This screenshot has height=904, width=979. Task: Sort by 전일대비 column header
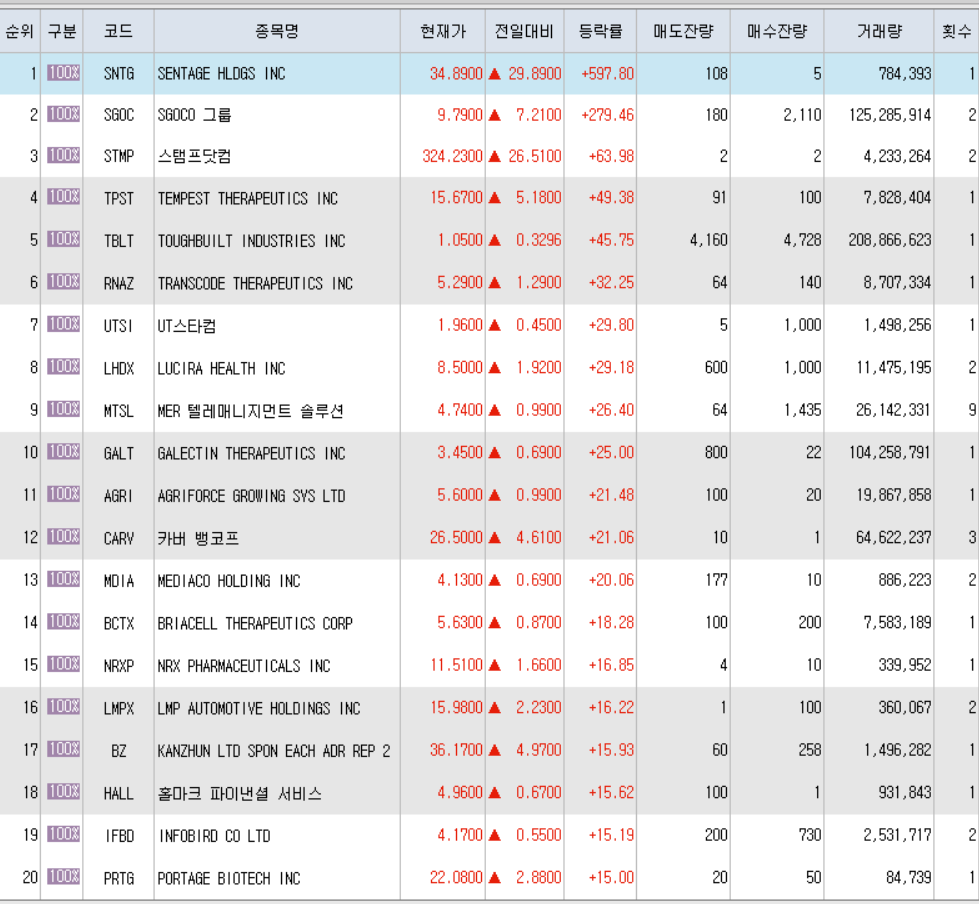tap(524, 31)
